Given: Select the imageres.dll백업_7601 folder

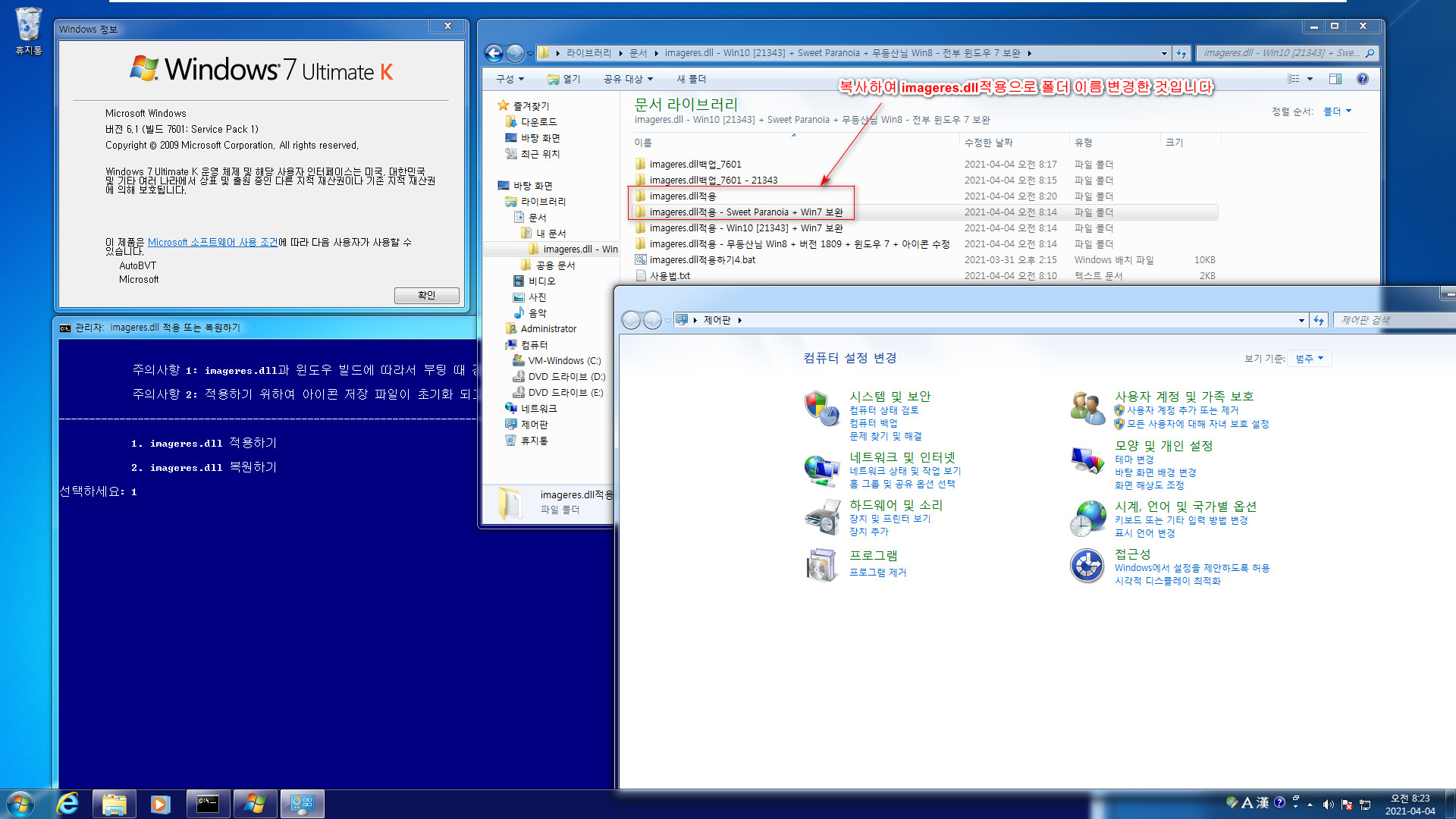Looking at the screenshot, I should (x=695, y=164).
